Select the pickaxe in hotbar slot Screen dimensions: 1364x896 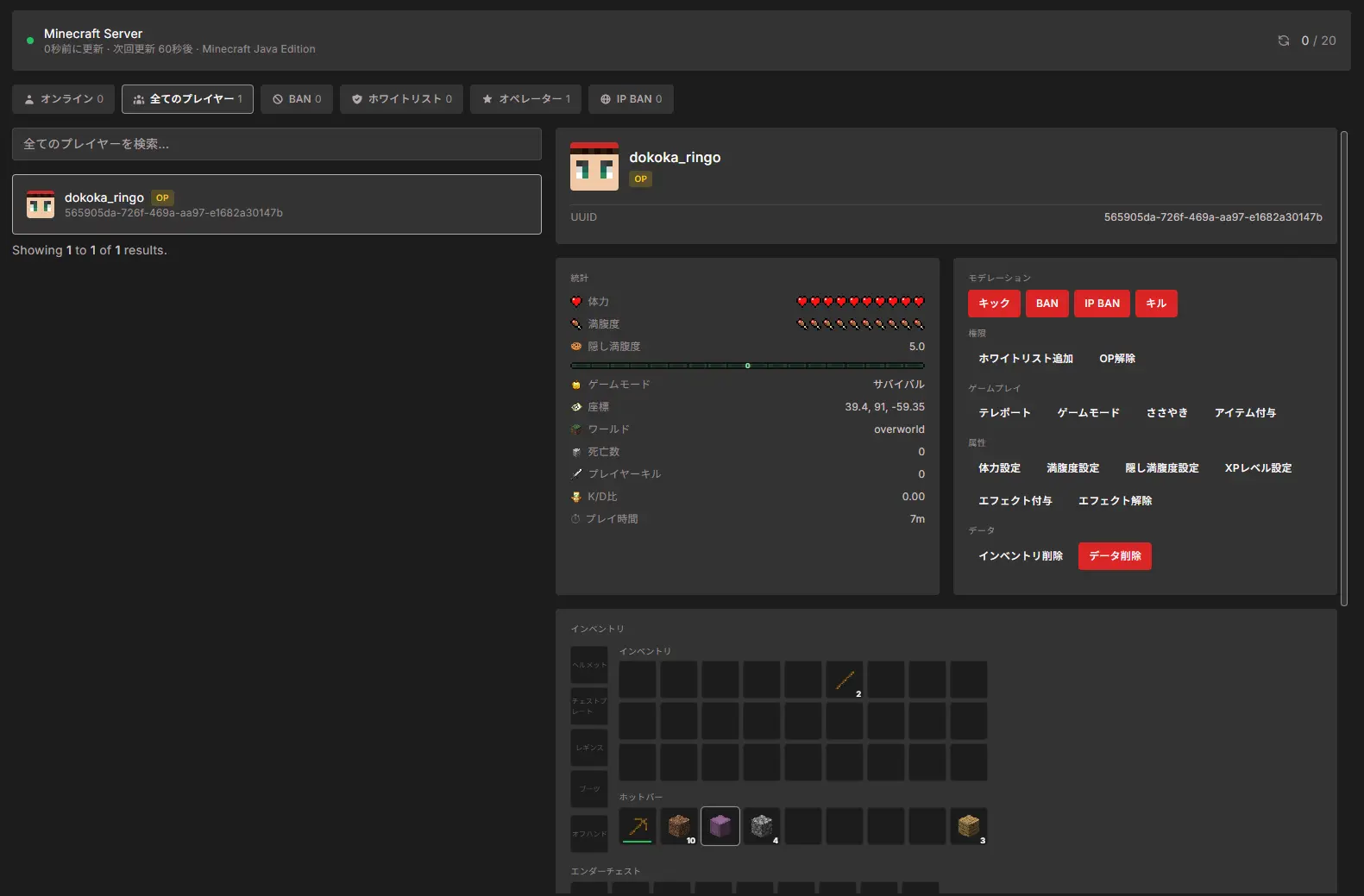point(638,826)
